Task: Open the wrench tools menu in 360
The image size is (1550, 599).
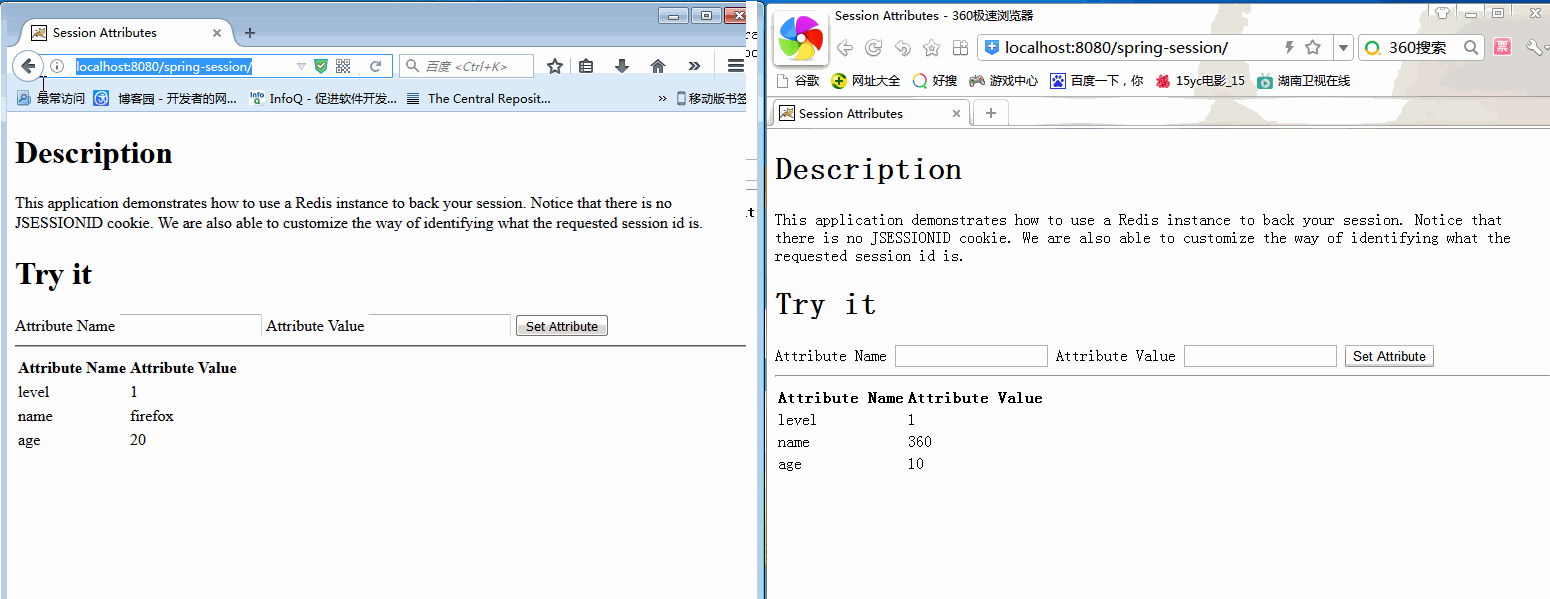Action: [1535, 47]
